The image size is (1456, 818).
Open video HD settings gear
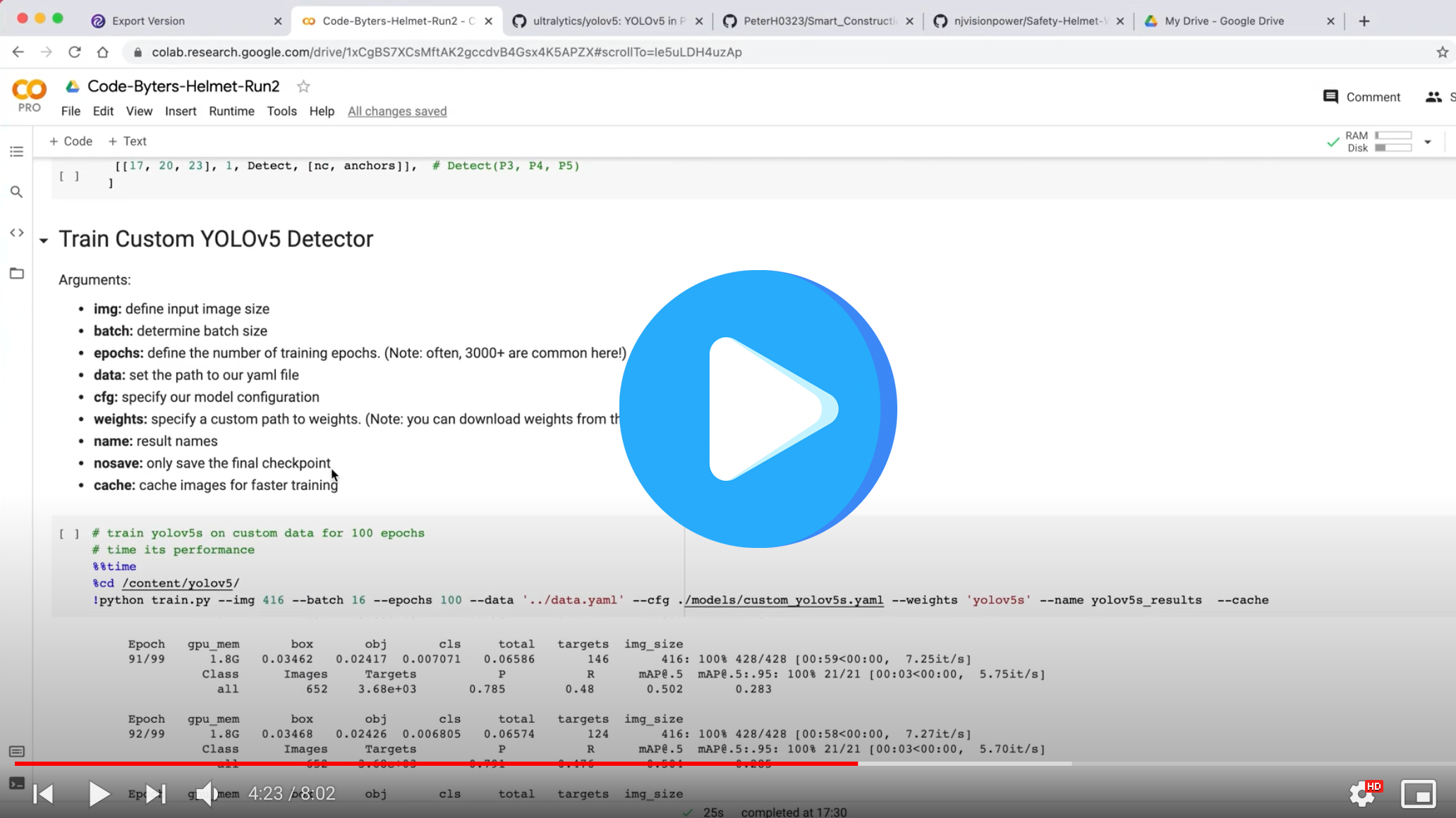pyautogui.click(x=1364, y=794)
